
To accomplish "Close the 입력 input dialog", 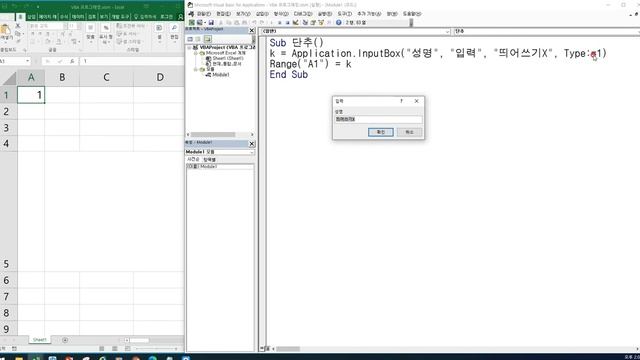I will click(x=416, y=101).
